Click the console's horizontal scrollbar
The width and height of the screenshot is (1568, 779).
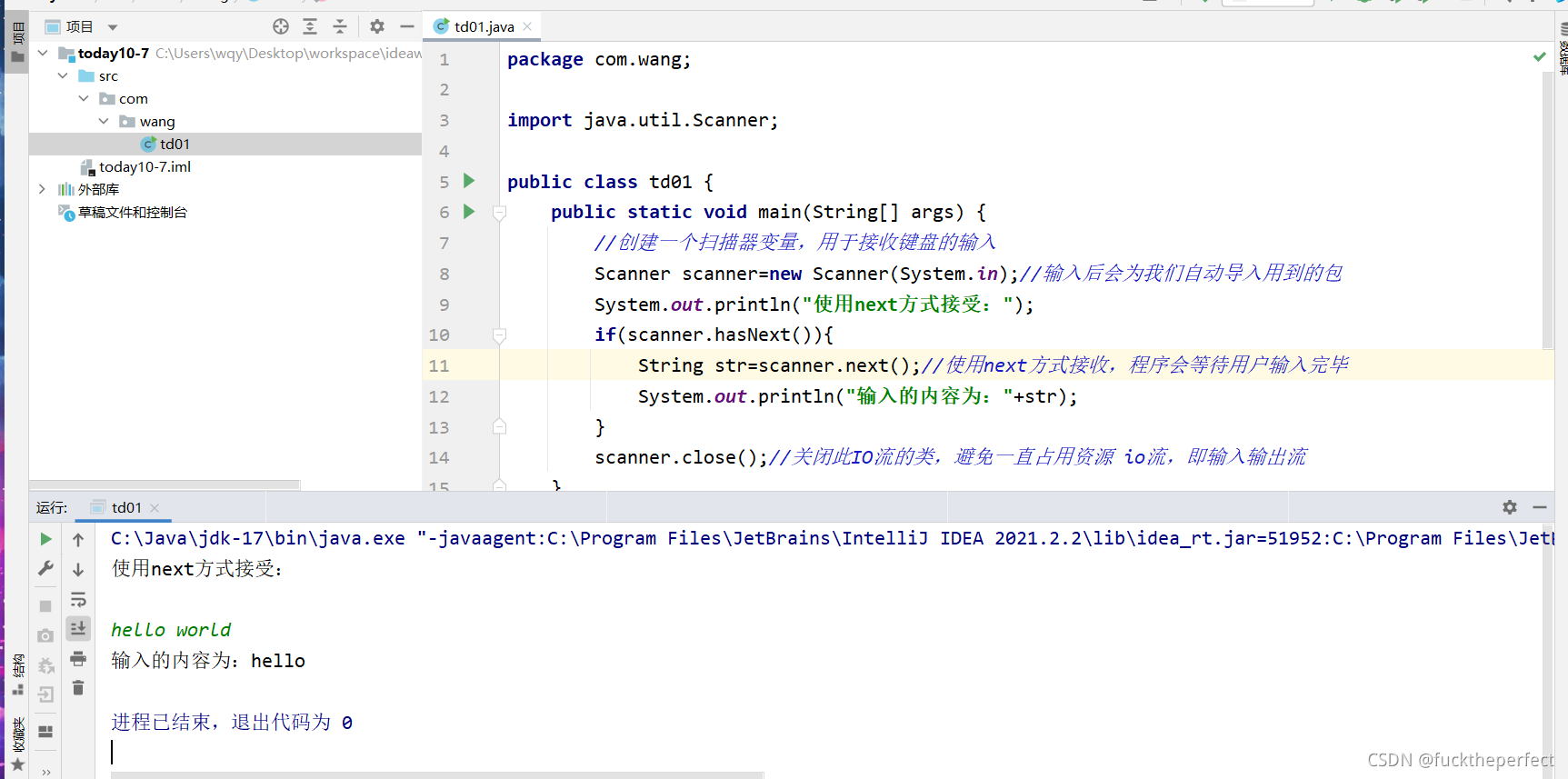(x=437, y=775)
